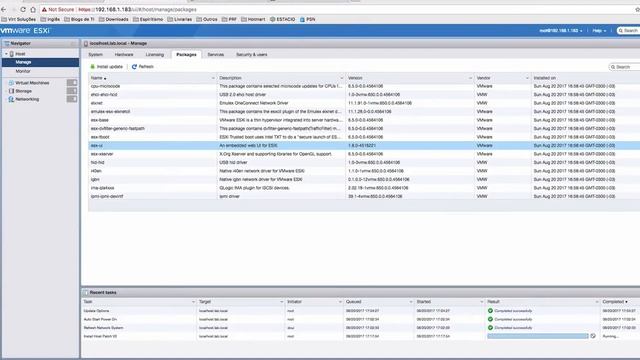Click the Install update button
The width and height of the screenshot is (640, 360).
pos(107,67)
